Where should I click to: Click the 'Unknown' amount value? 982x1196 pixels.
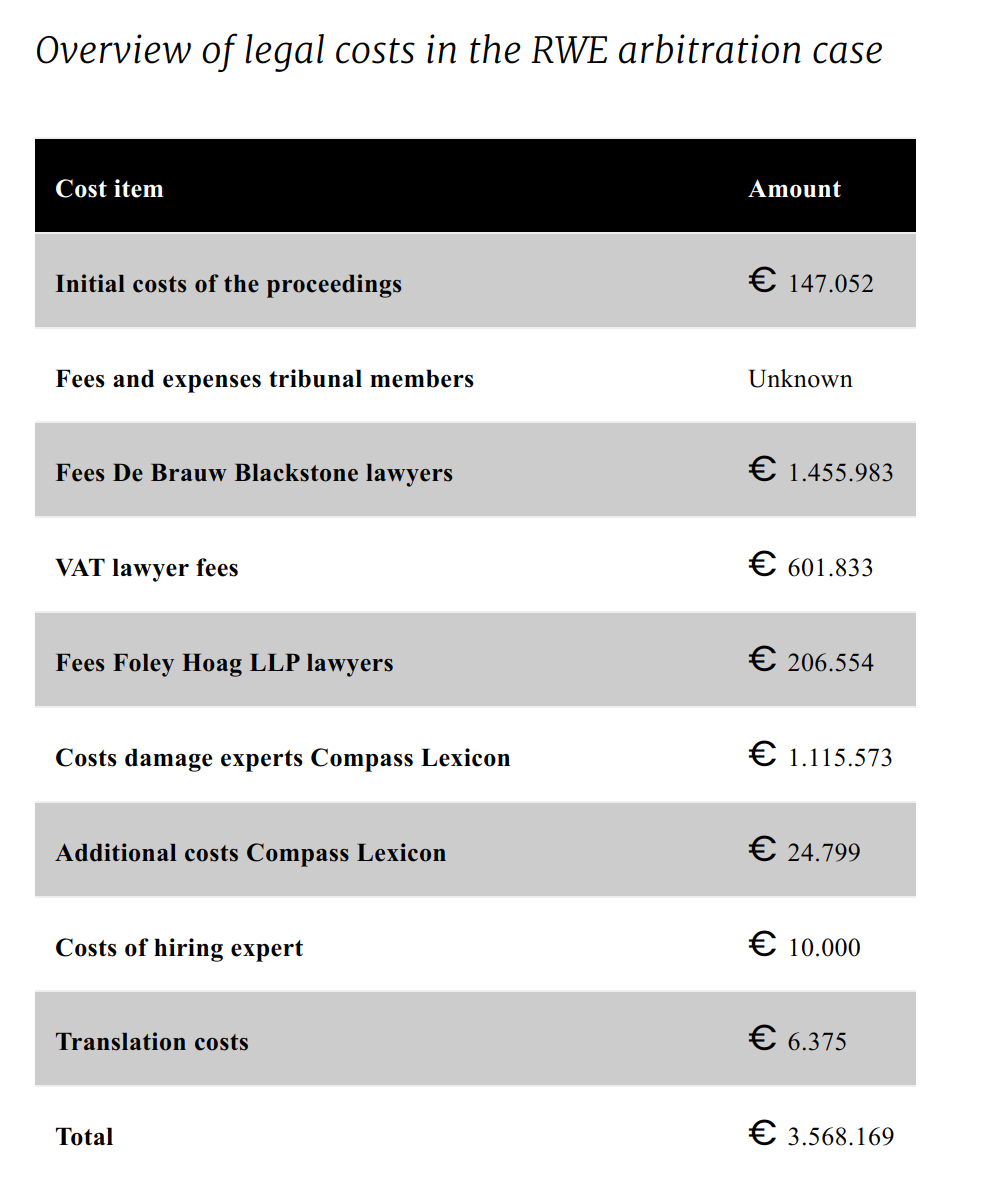click(x=800, y=378)
